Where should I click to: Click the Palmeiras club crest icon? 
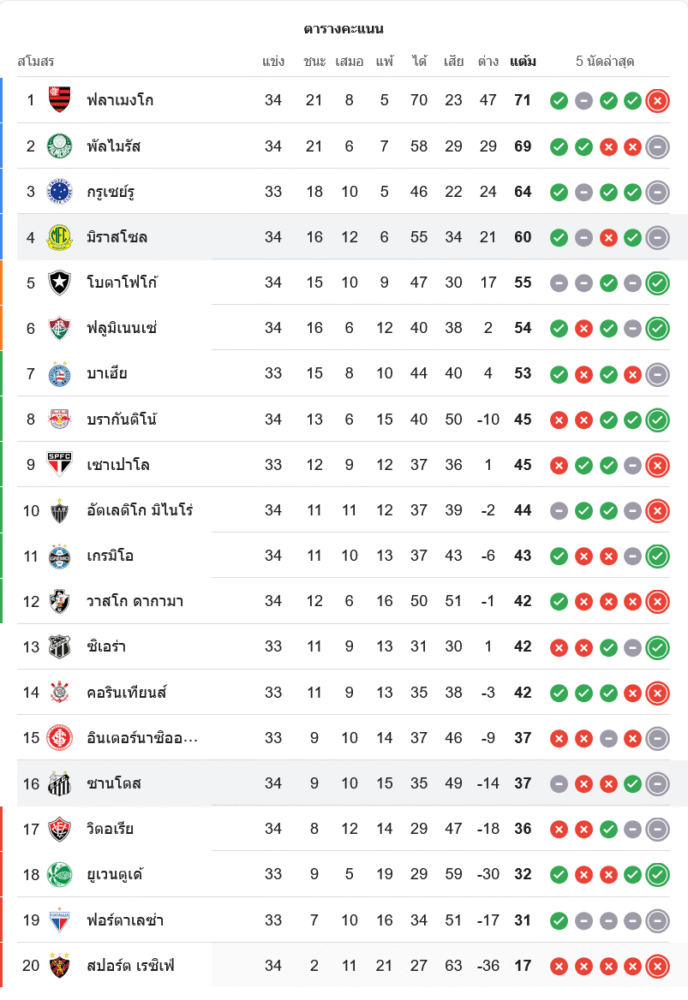tap(60, 146)
